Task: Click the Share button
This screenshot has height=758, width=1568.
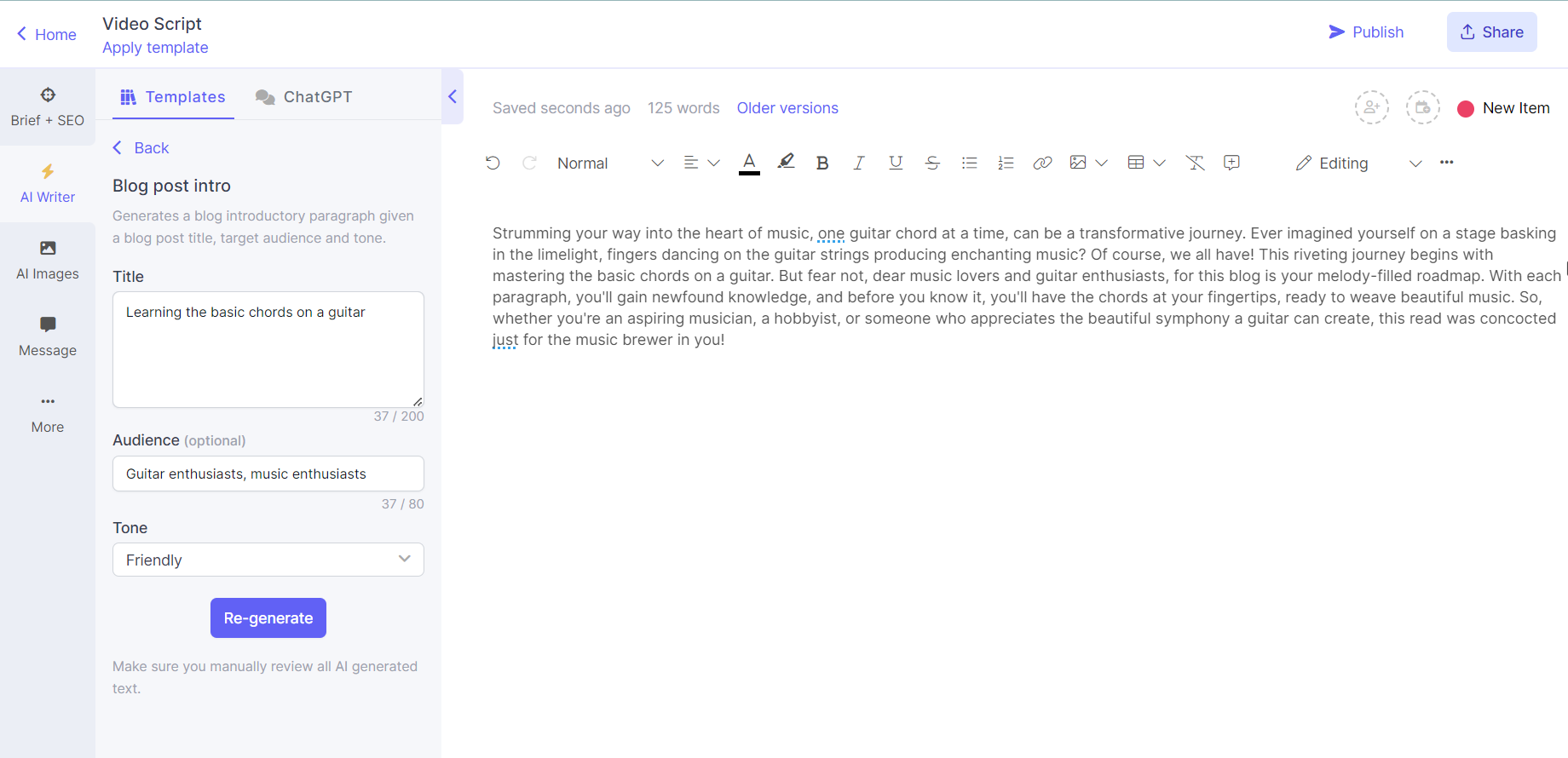Action: pos(1491,32)
